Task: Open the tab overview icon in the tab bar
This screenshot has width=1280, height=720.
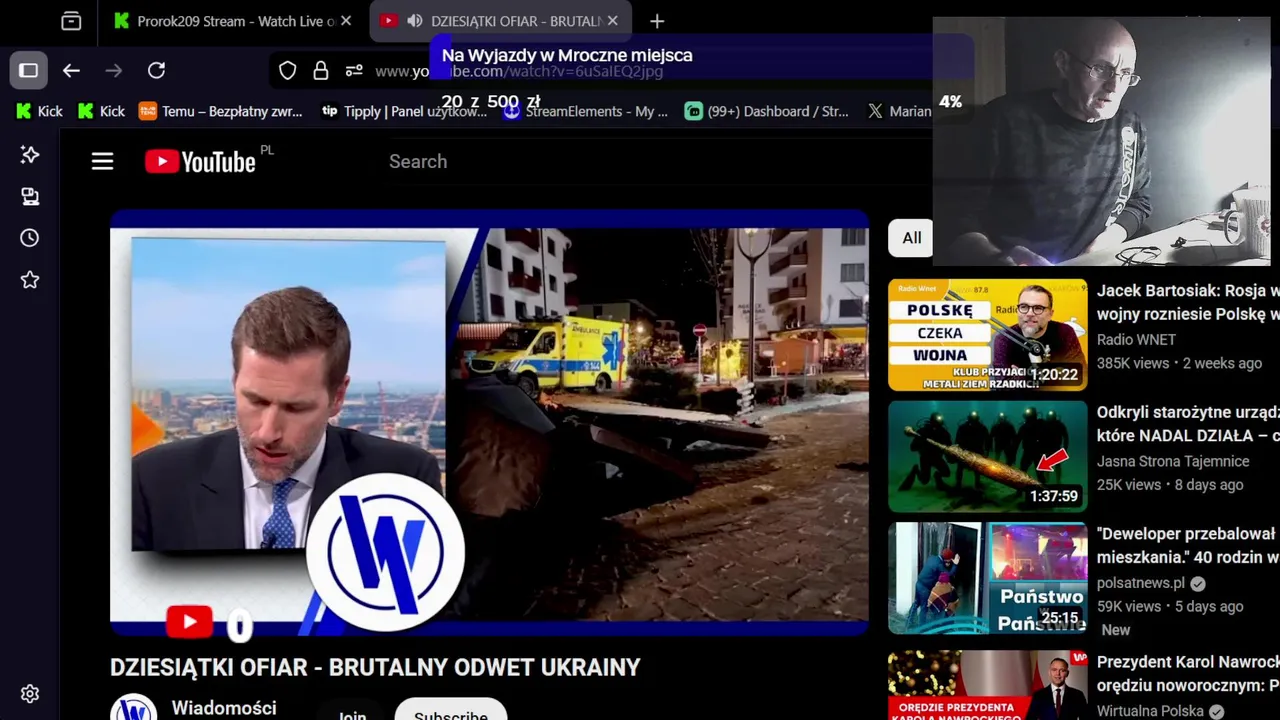Action: pos(71,21)
